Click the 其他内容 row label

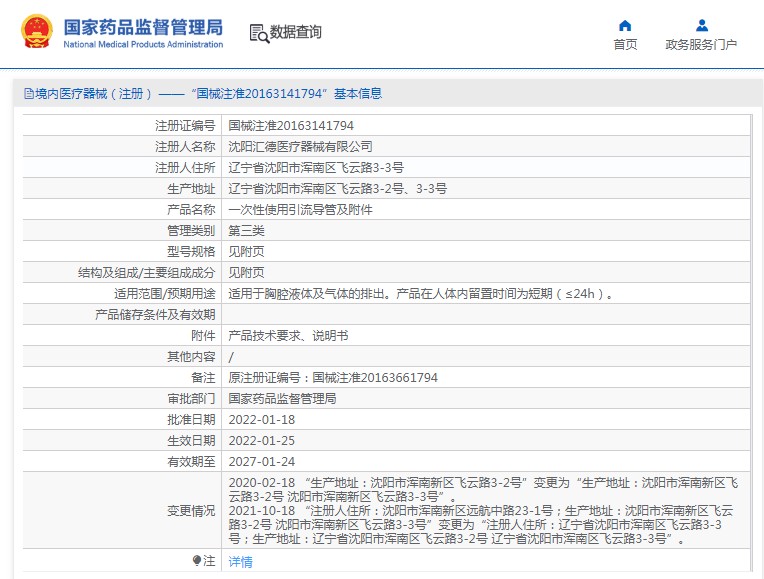click(x=191, y=357)
